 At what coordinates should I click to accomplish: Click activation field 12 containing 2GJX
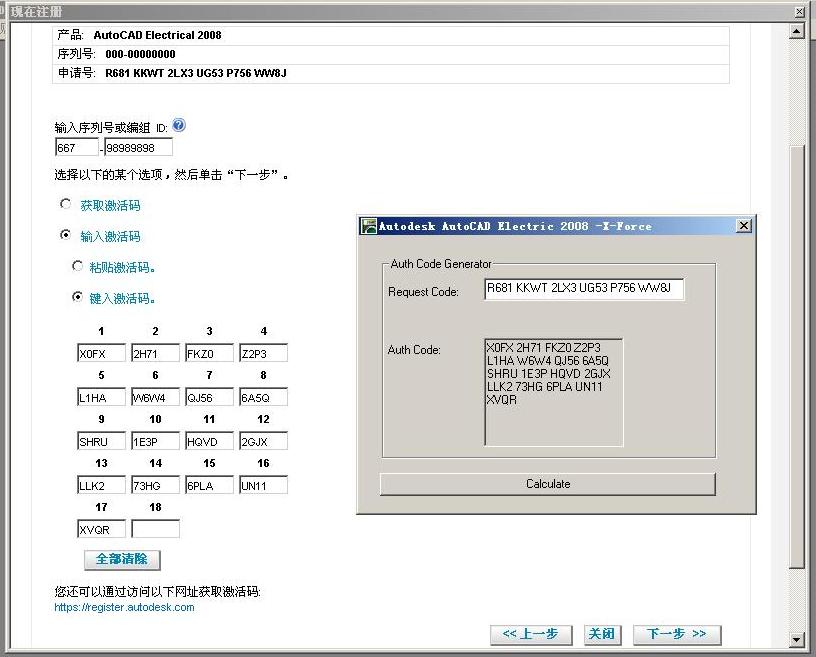263,441
